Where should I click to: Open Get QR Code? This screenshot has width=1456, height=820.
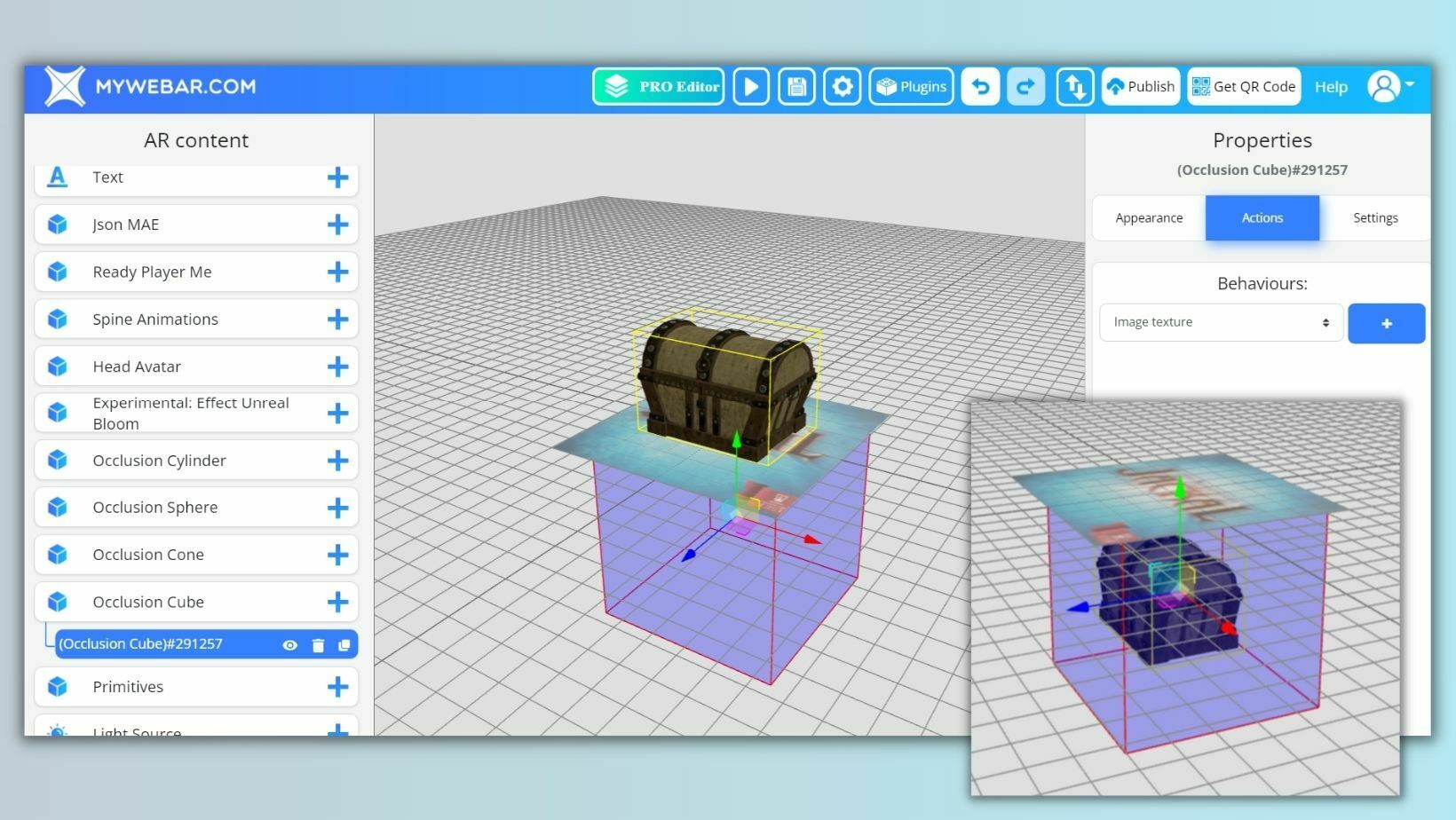point(1243,86)
